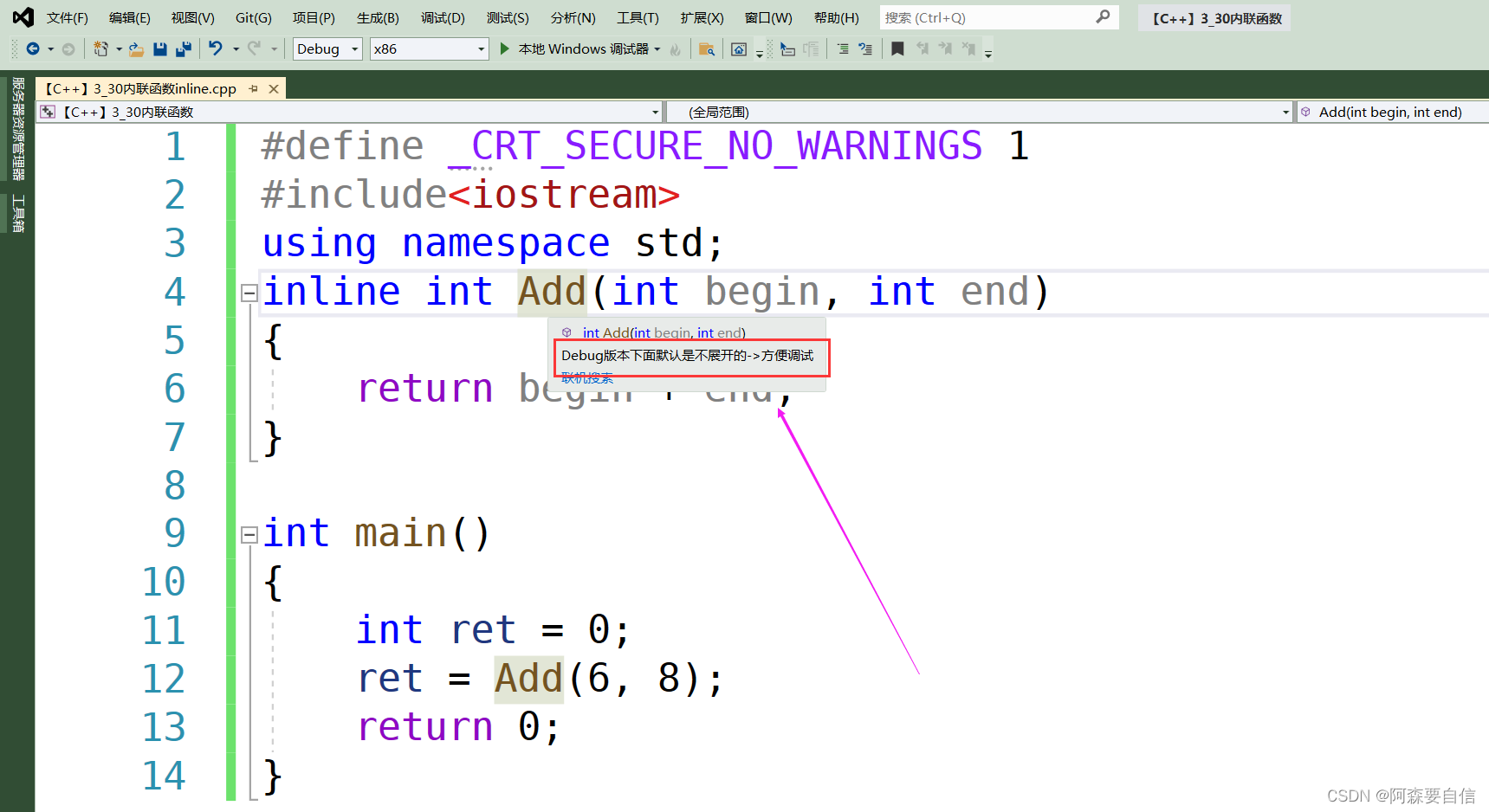The width and height of the screenshot is (1489, 812).
Task: Click the main function name on line 9
Action: [400, 533]
